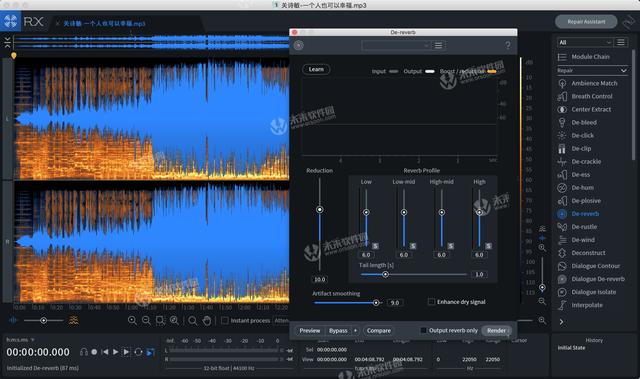Open the De-rustle module
The height and width of the screenshot is (379, 640).
pyautogui.click(x=577, y=227)
